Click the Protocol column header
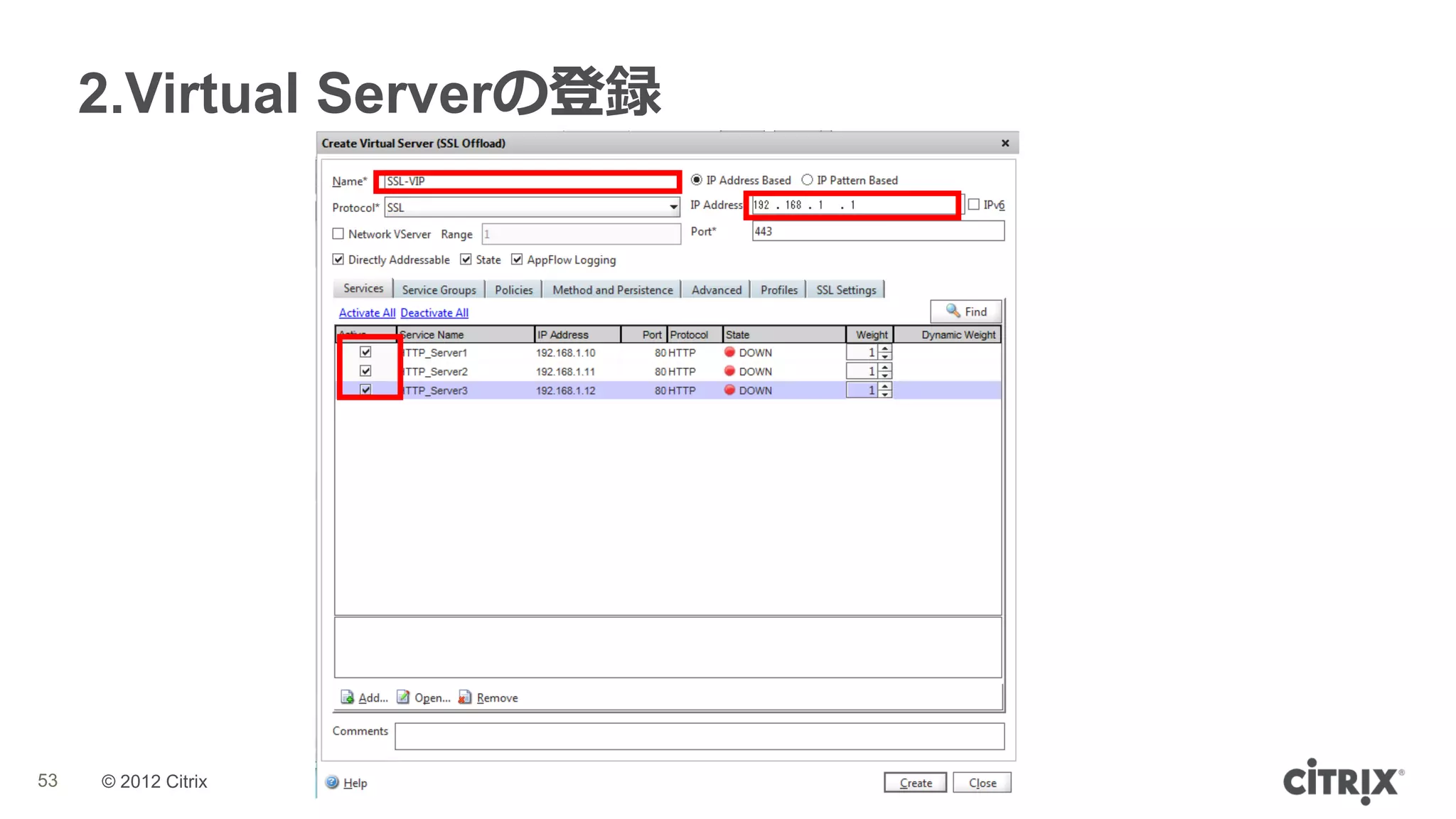Viewport: 1456px width, 819px height. click(x=695, y=334)
